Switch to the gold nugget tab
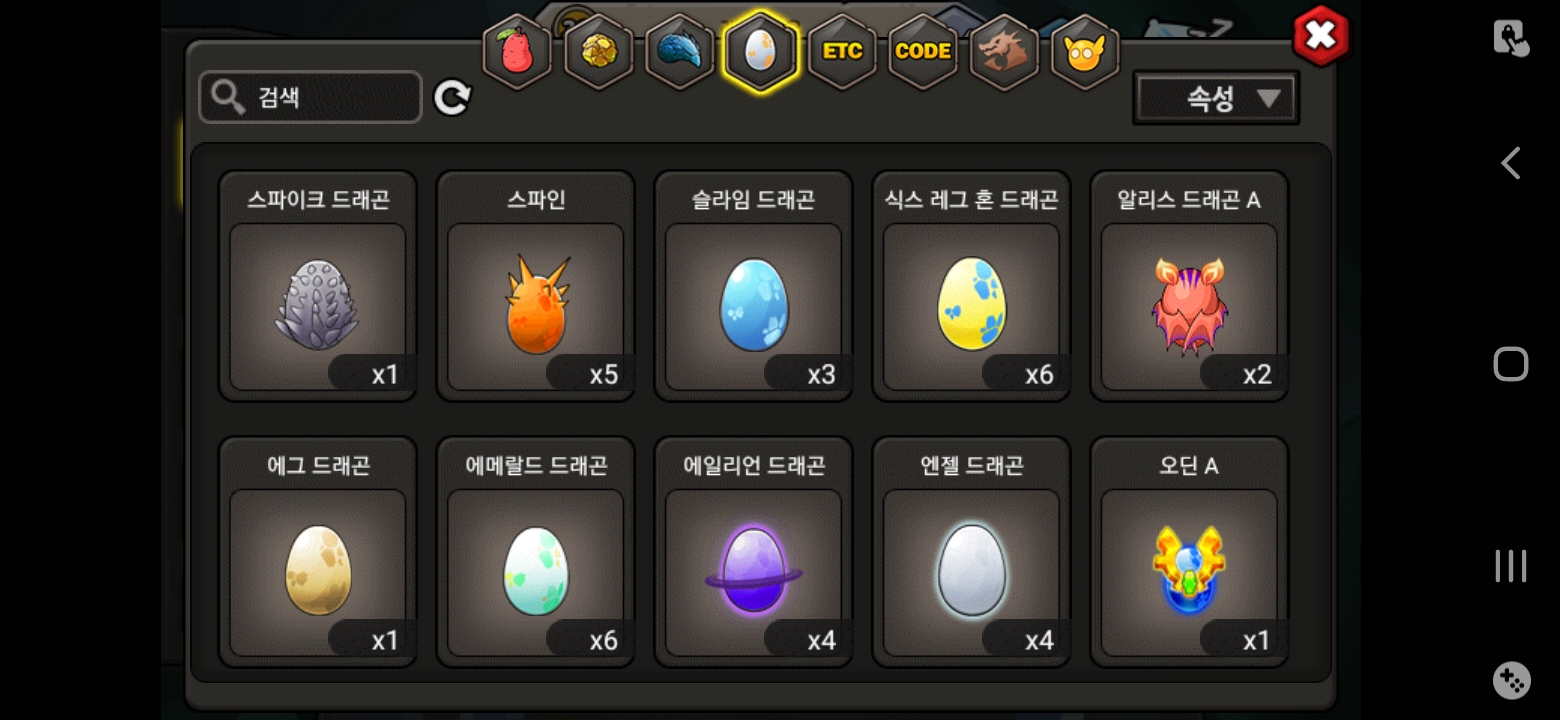 pos(598,51)
